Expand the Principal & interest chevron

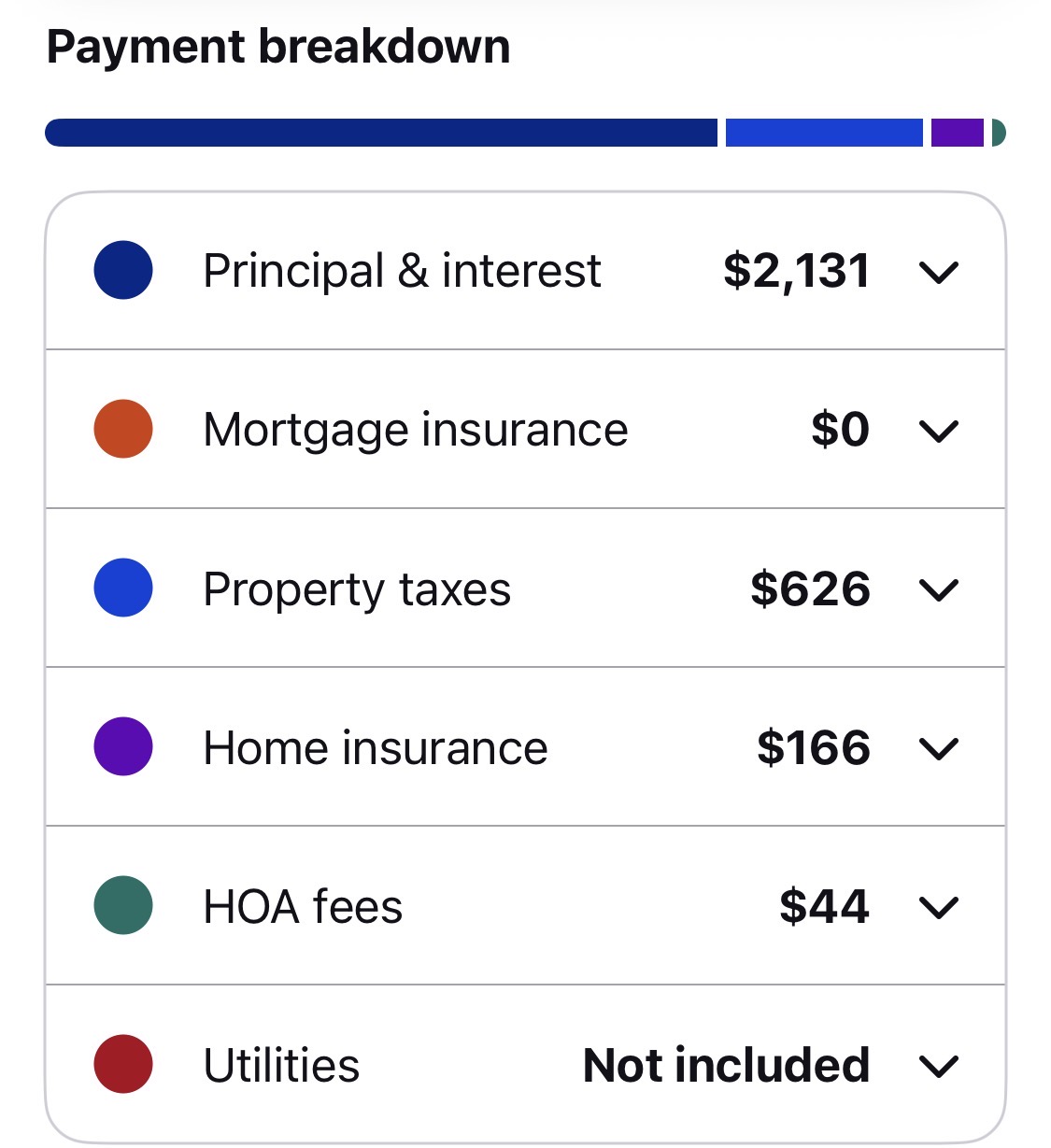pyautogui.click(x=939, y=273)
